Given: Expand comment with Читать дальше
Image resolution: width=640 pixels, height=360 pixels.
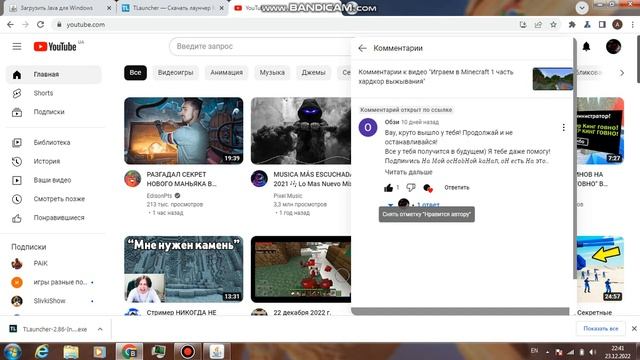Looking at the screenshot, I should click(408, 172).
